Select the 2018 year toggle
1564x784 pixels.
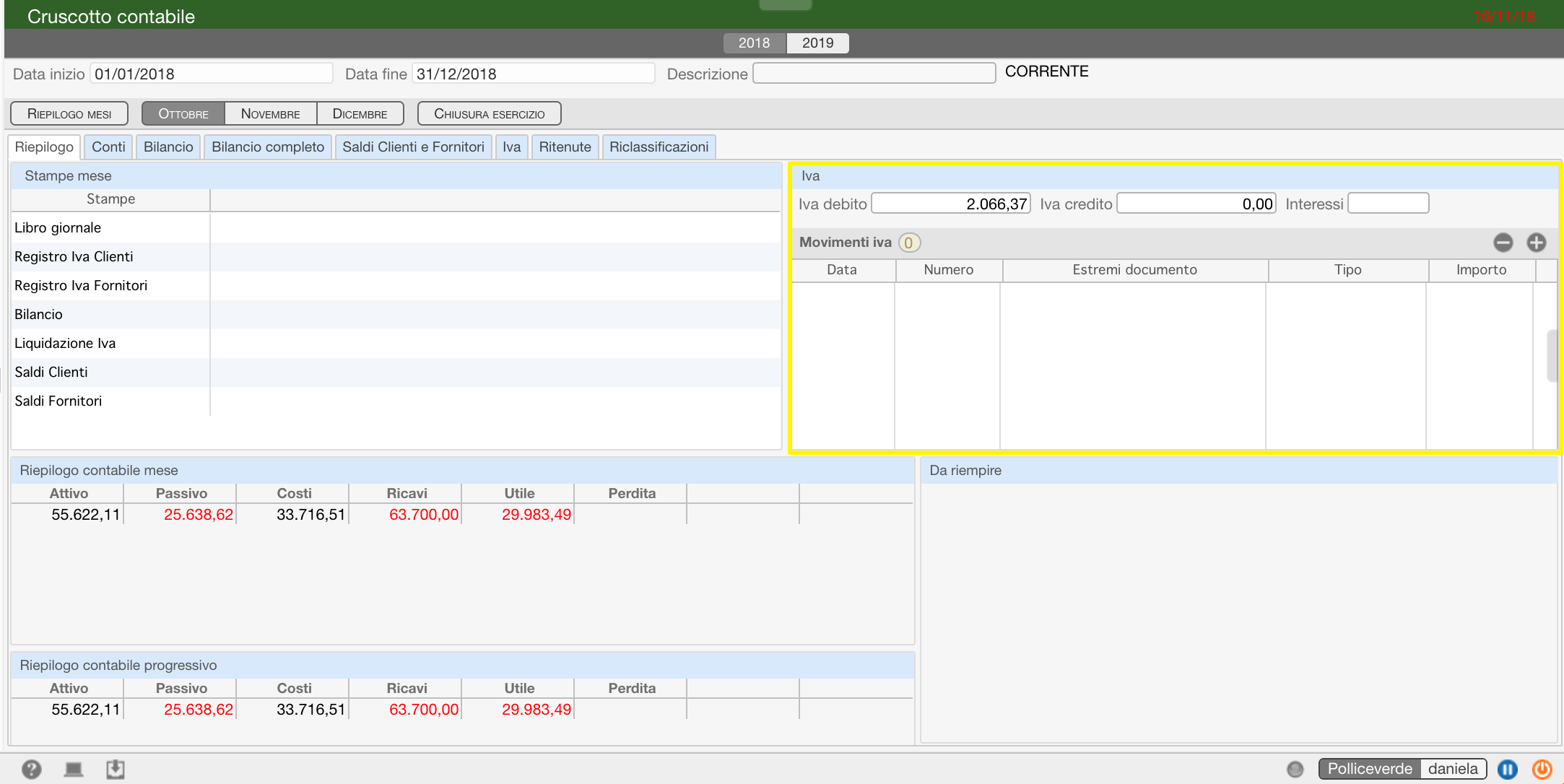click(x=754, y=43)
